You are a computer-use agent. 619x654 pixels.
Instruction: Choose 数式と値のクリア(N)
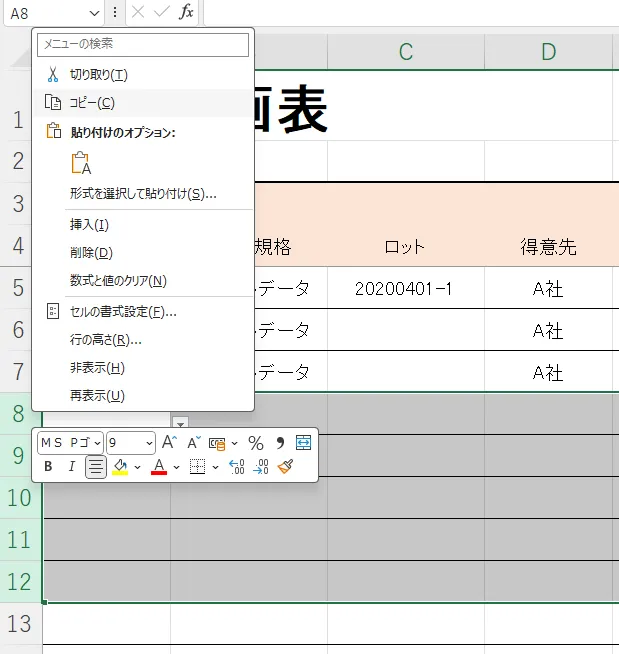[143, 280]
